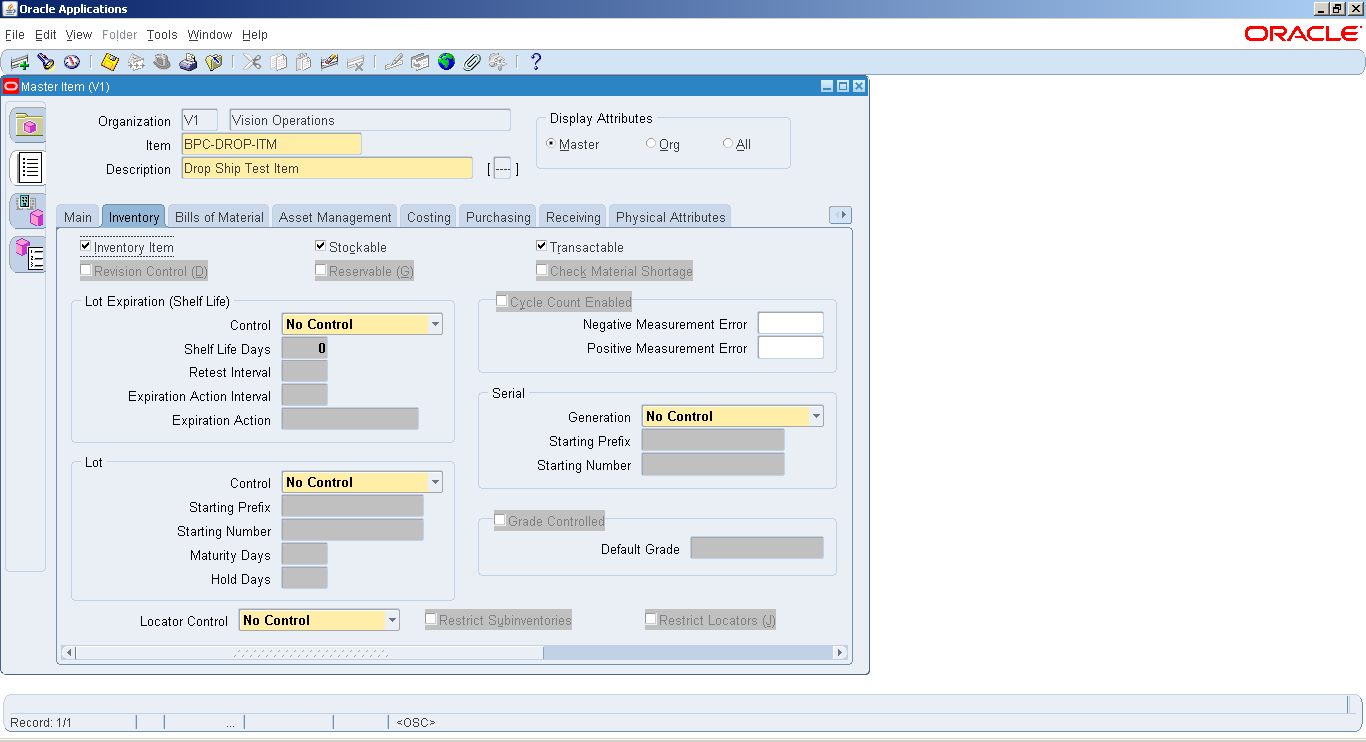Image resolution: width=1366 pixels, height=742 pixels.
Task: Switch to the Main tab
Action: coord(78,217)
